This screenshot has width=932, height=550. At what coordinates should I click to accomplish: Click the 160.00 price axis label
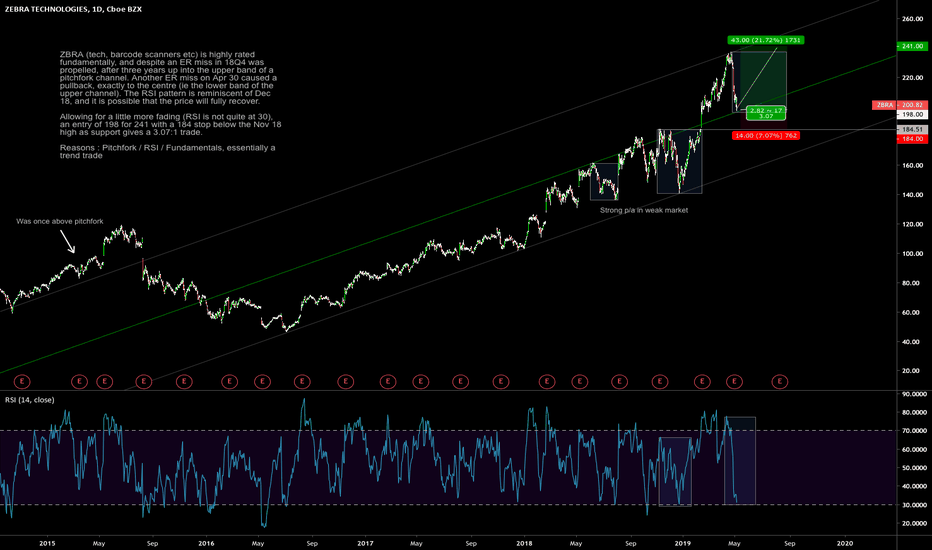(912, 166)
